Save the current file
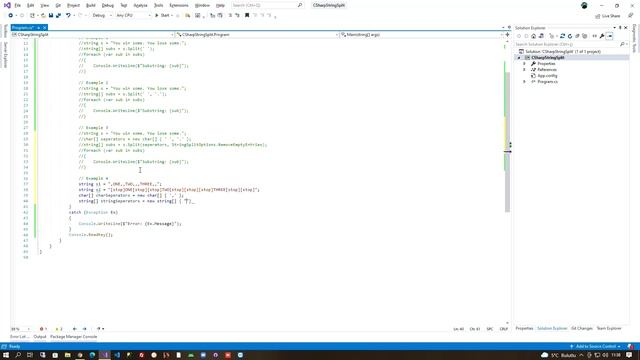 [x=51, y=16]
